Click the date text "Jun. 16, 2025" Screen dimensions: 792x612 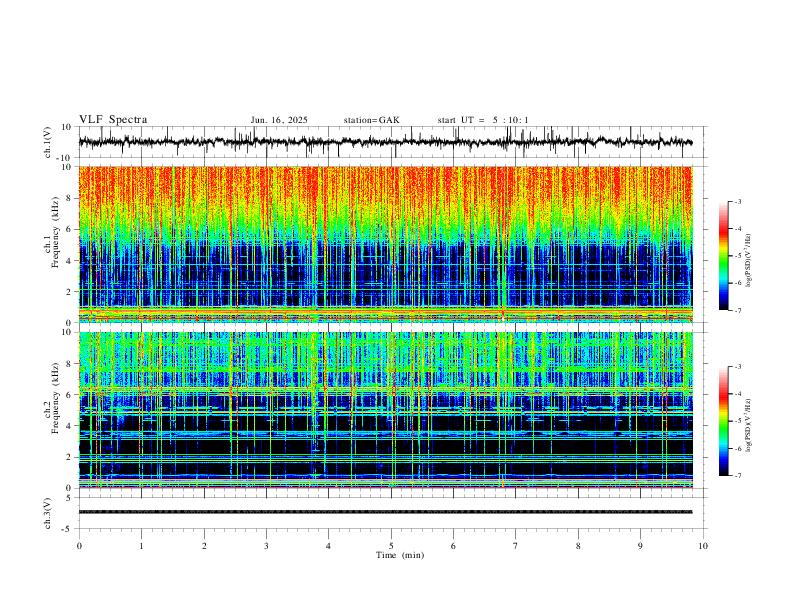point(279,120)
